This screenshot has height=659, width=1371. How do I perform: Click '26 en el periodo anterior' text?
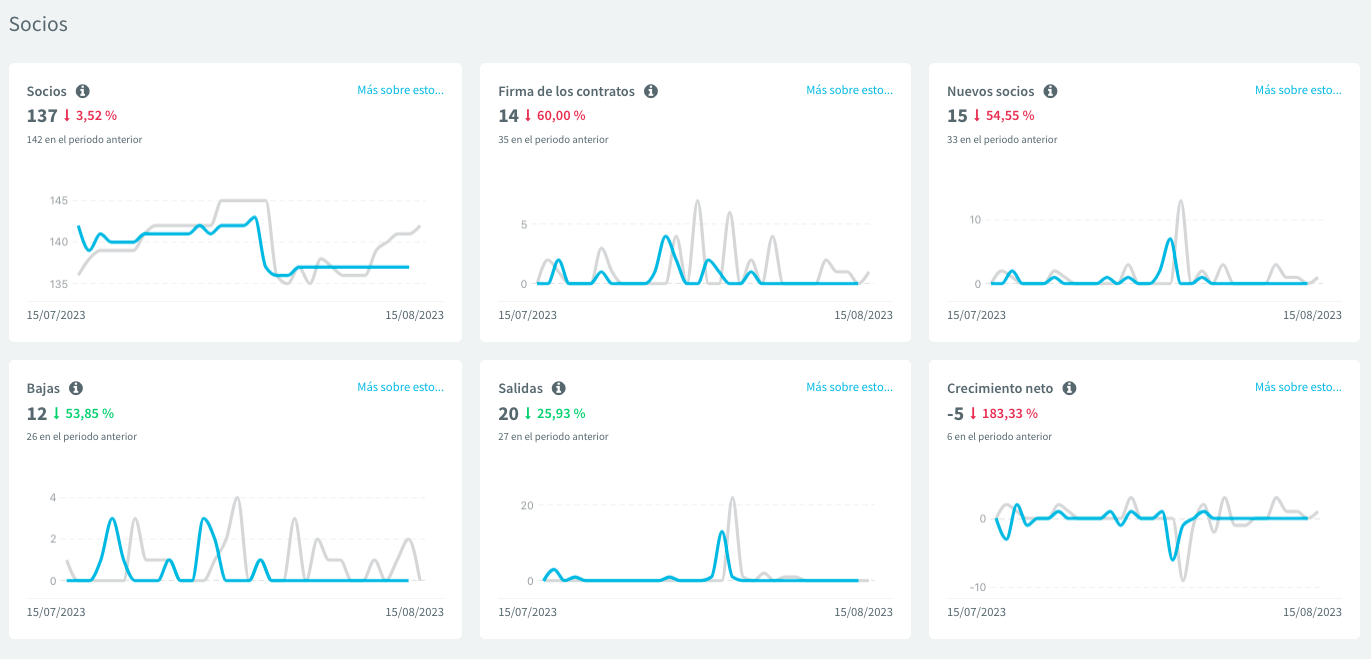pos(82,437)
